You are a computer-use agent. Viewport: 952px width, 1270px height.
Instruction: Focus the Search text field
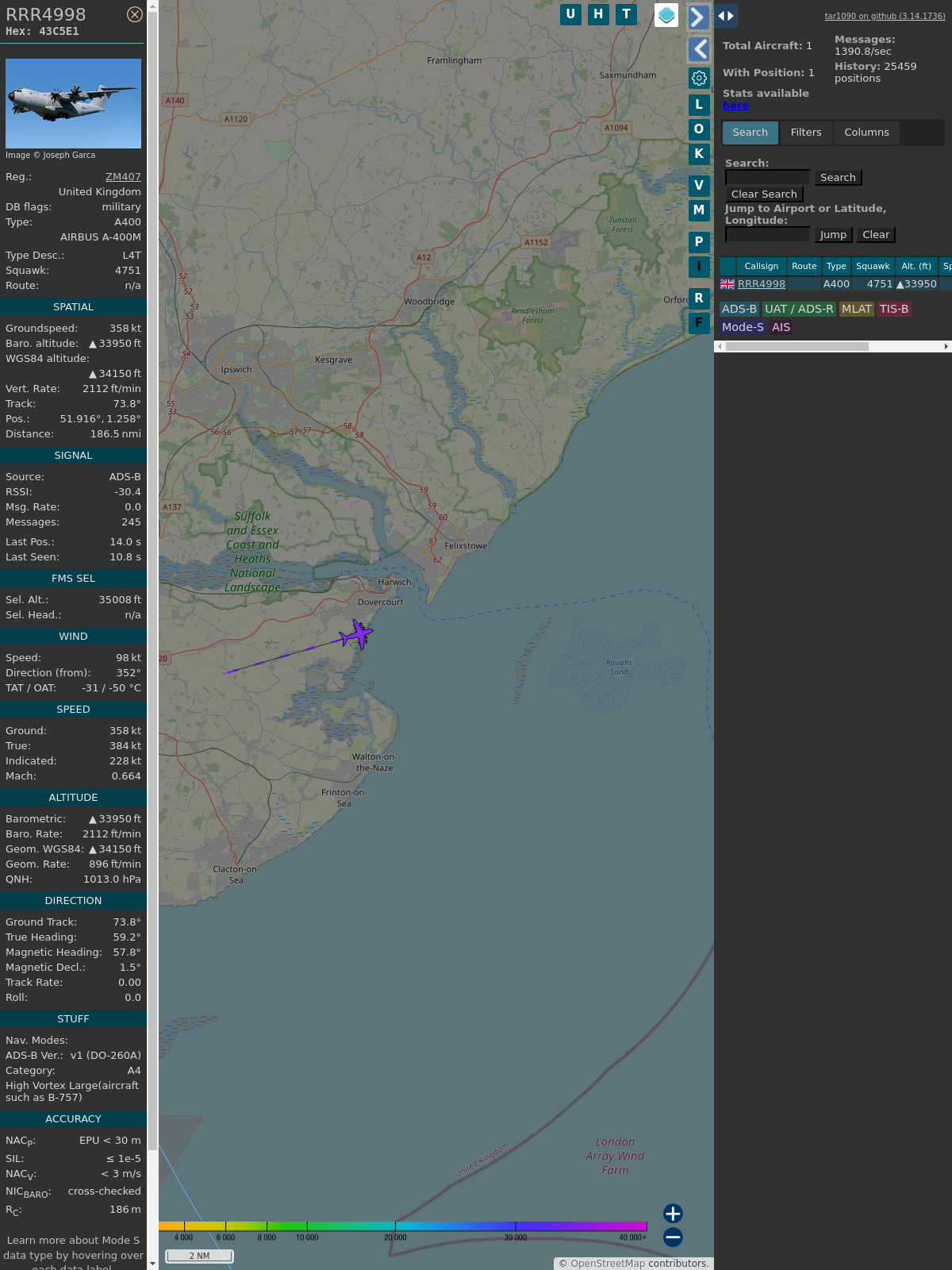click(767, 177)
